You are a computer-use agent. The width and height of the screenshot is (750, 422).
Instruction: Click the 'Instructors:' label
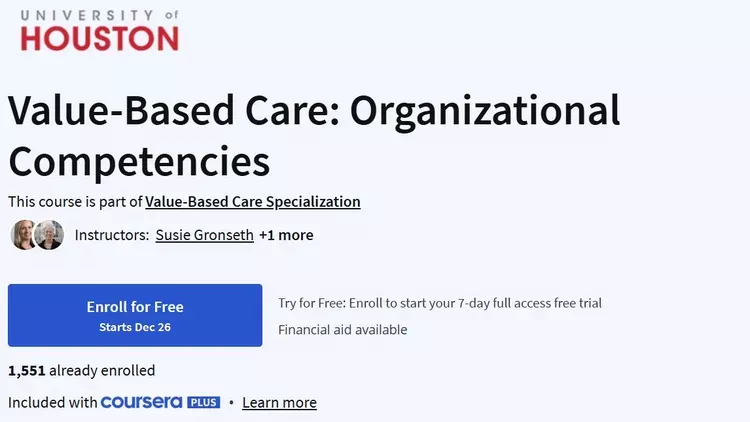click(x=112, y=235)
